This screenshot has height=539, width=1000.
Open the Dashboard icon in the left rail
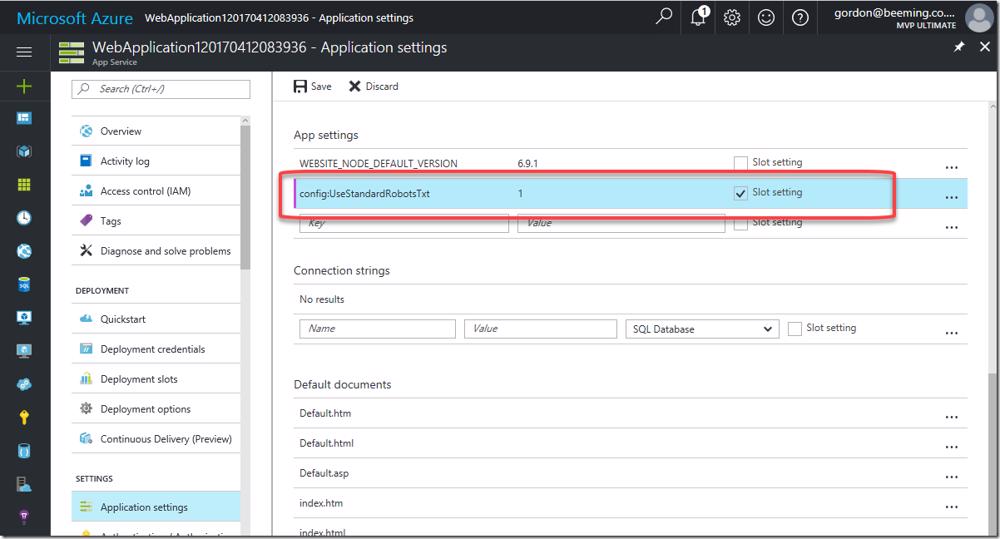[x=24, y=118]
